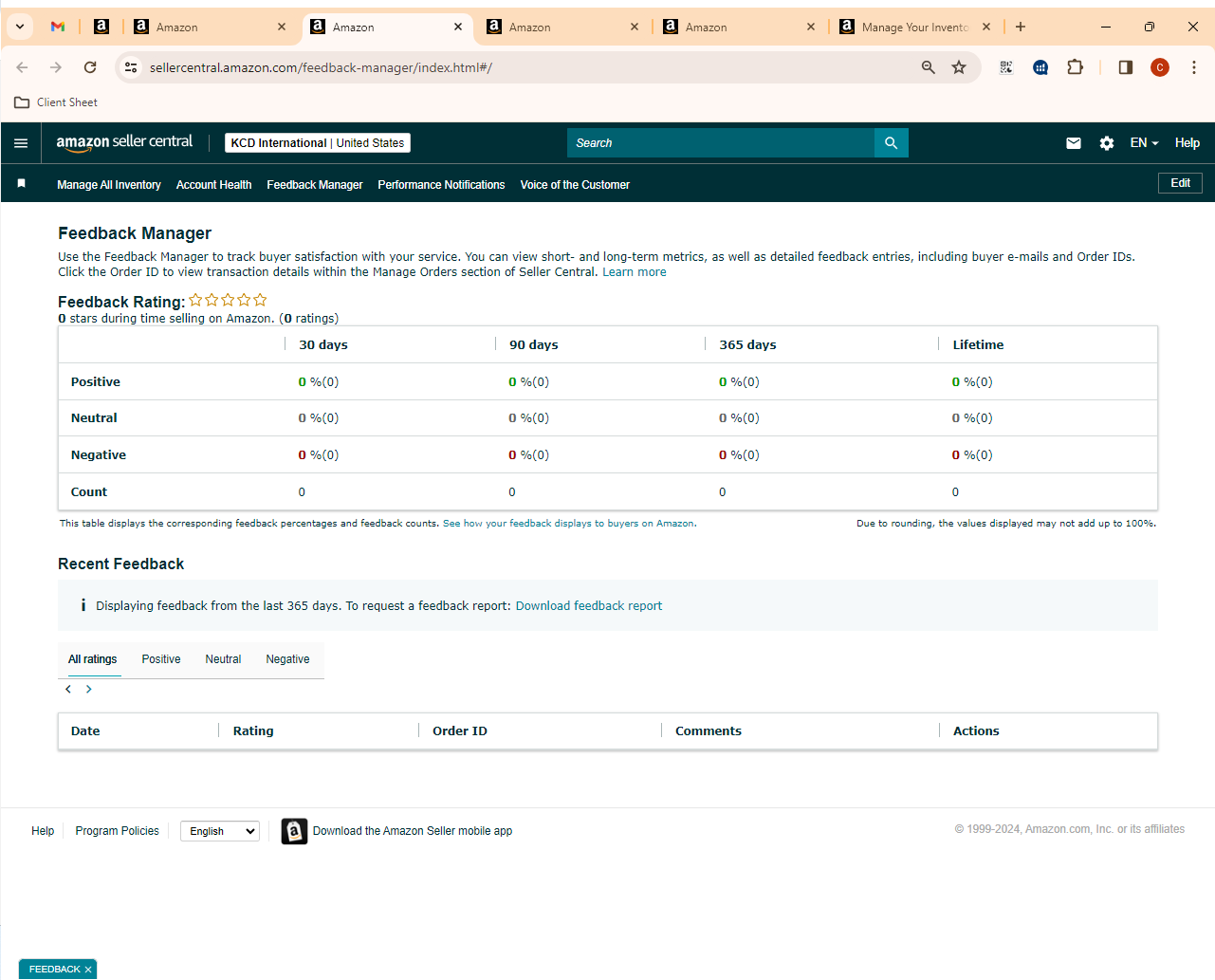Click the 30 days column header
Image resolution: width=1215 pixels, height=980 pixels.
click(323, 345)
